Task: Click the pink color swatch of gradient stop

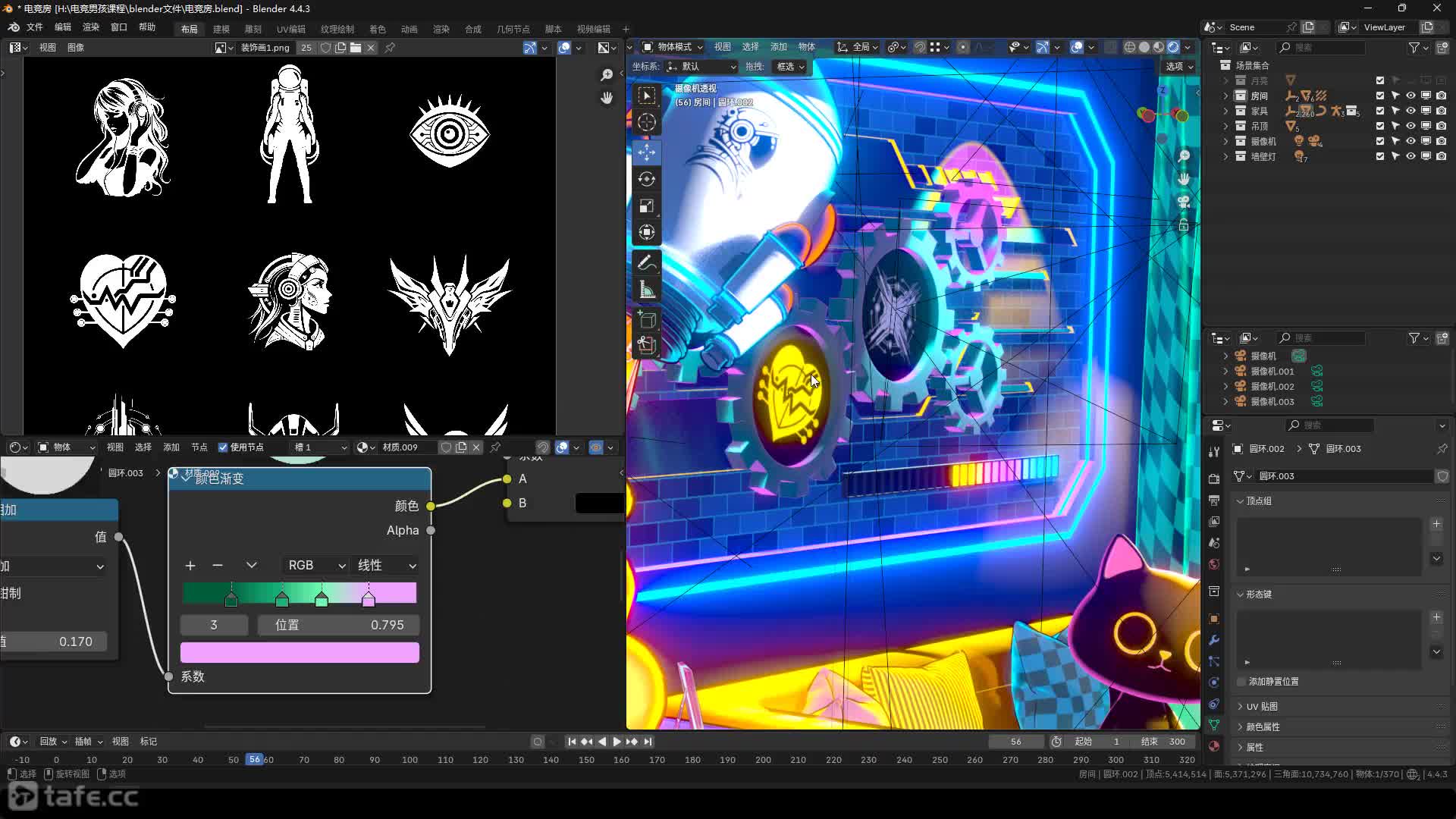Action: (x=300, y=652)
